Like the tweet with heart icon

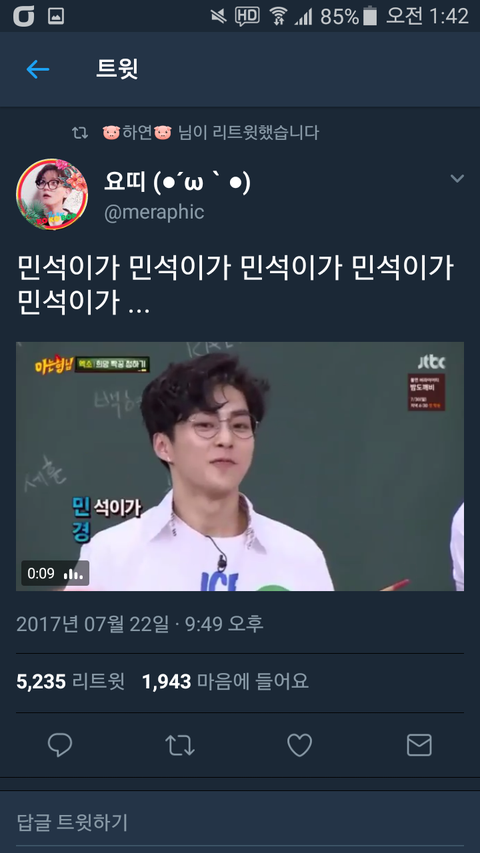tap(299, 745)
